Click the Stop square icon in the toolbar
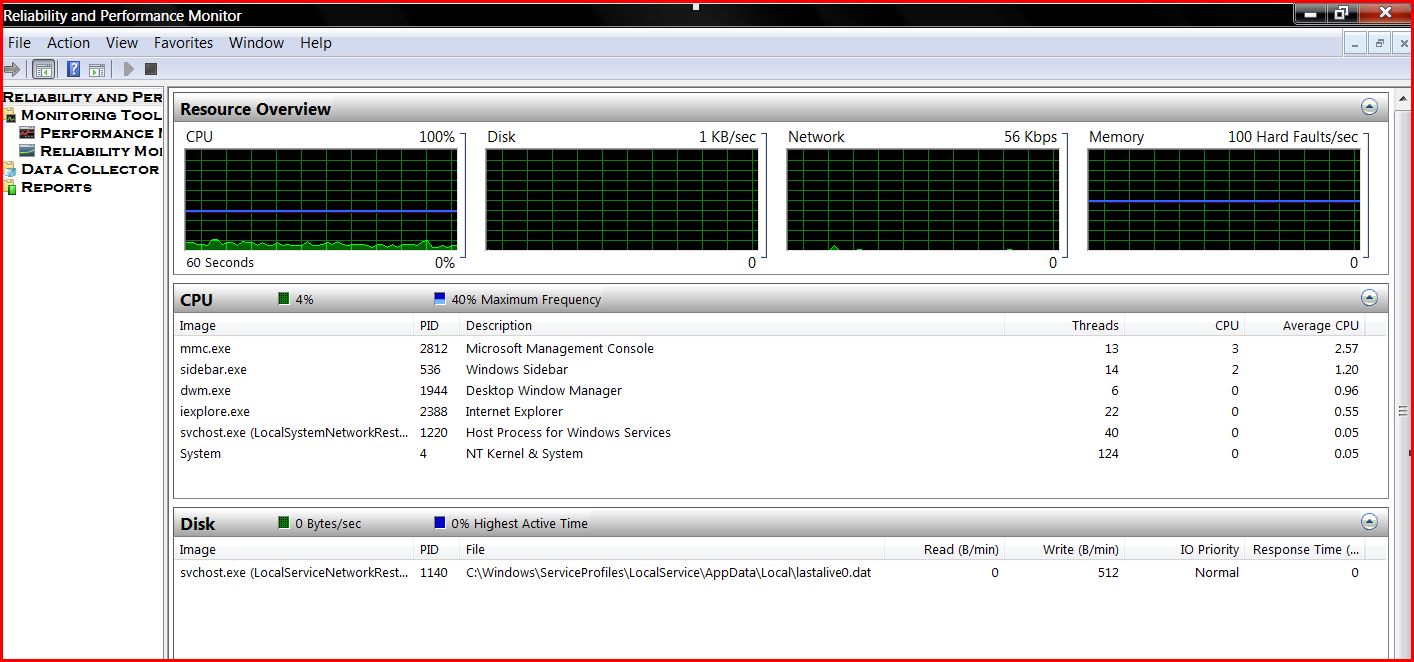The height and width of the screenshot is (662, 1414). 151,69
